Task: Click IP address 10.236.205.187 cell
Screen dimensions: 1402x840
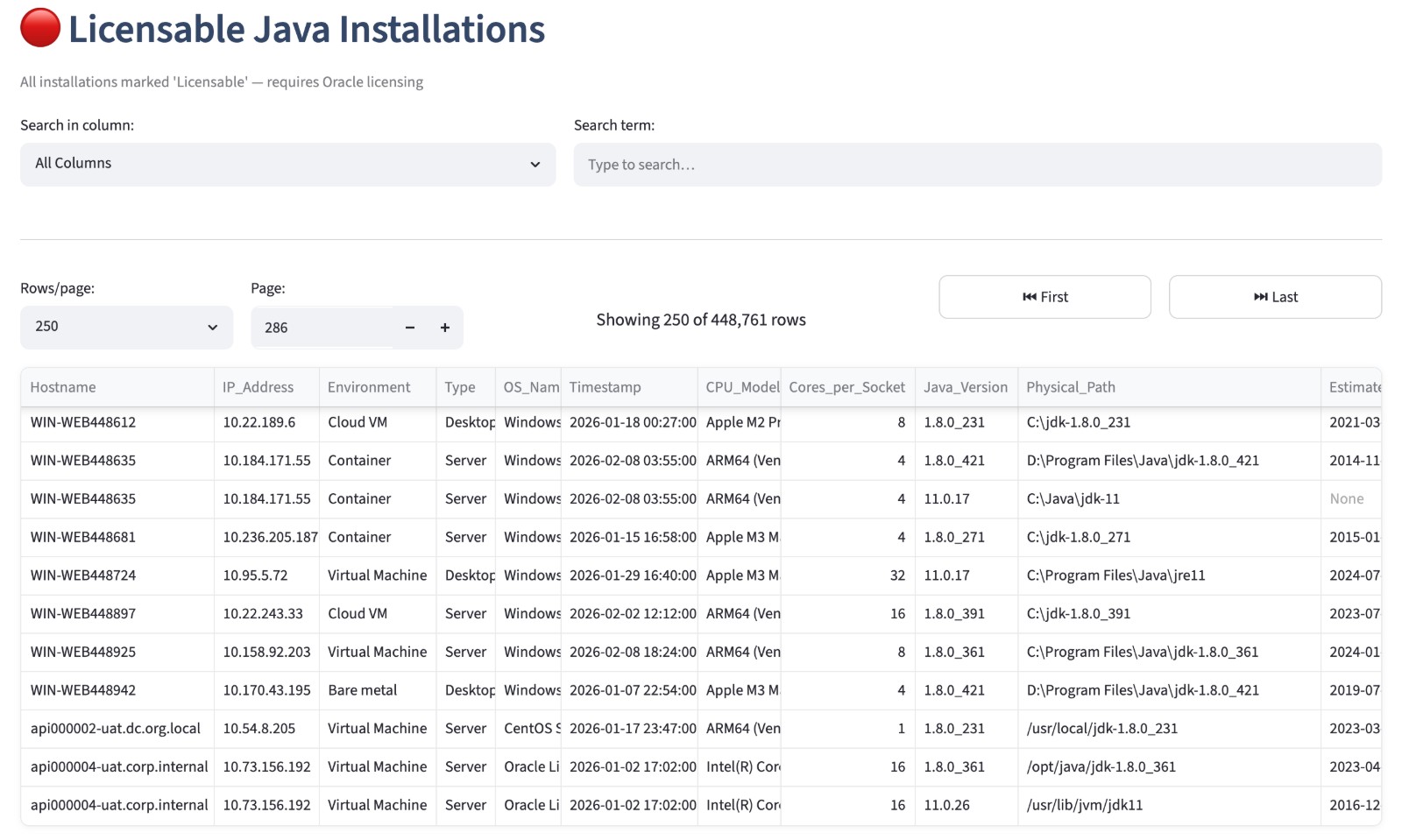Action: (266, 537)
